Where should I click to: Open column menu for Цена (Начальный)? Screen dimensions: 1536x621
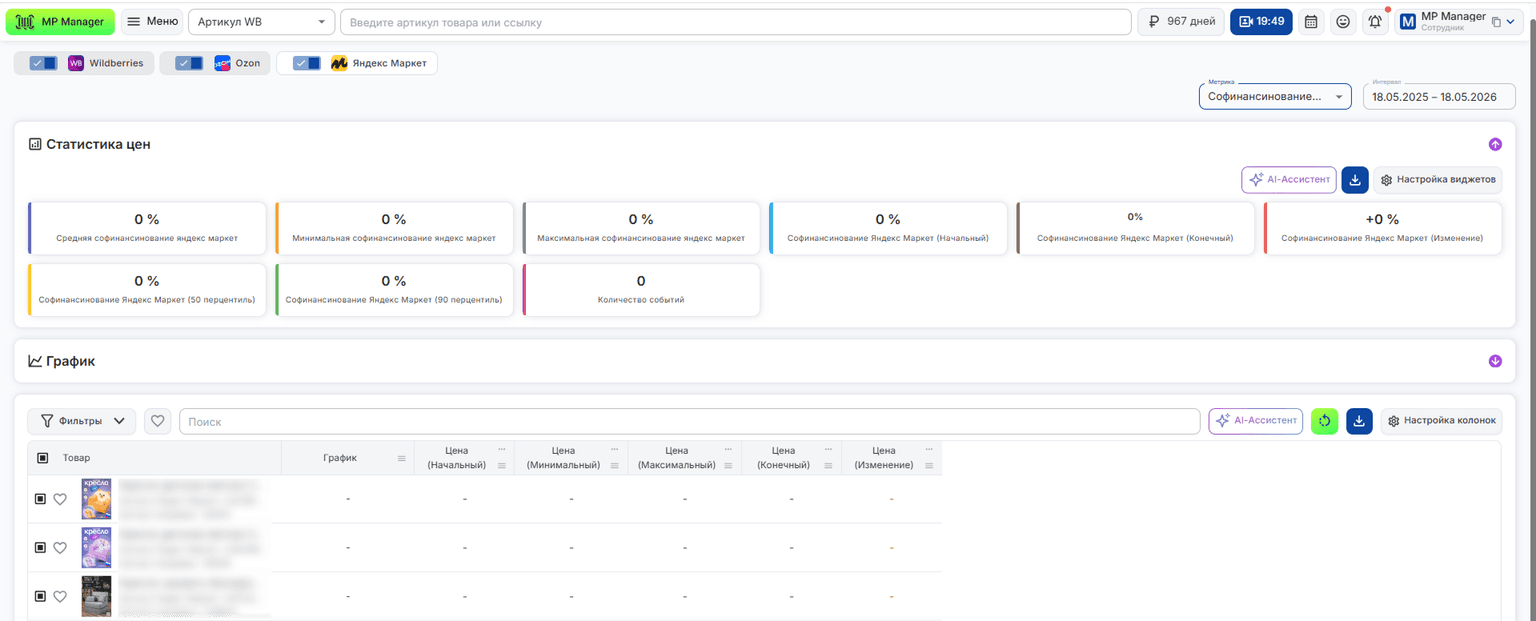point(502,450)
